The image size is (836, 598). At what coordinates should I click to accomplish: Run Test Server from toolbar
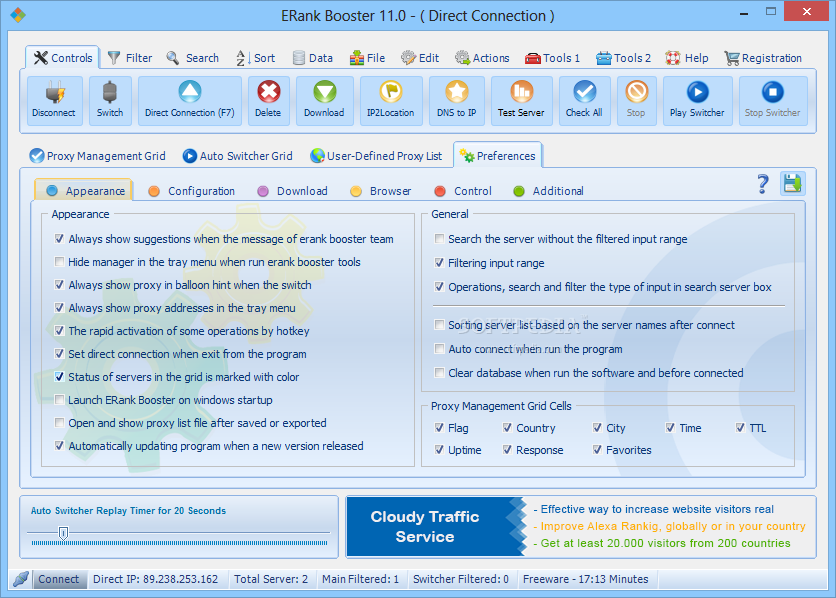tap(521, 101)
